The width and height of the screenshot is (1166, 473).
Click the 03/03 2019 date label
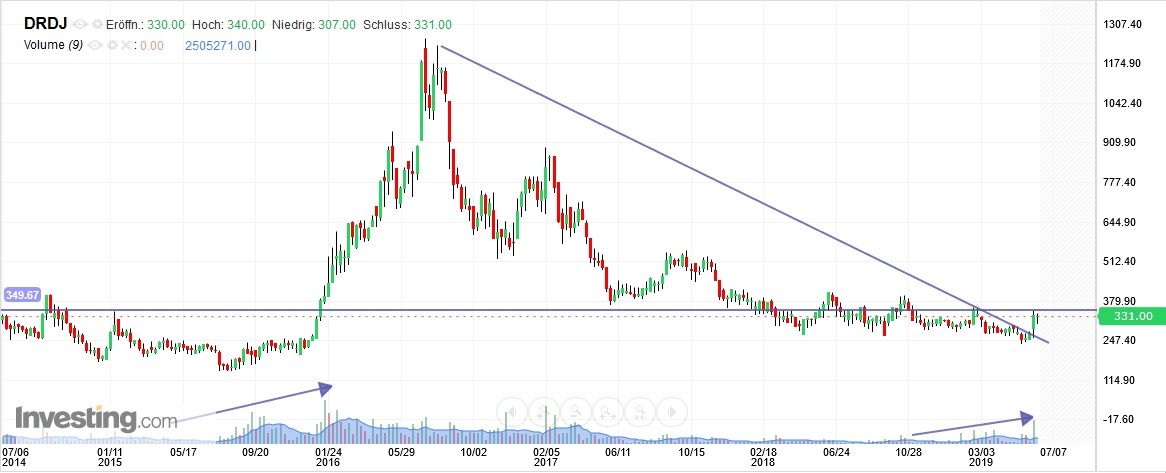[981, 456]
